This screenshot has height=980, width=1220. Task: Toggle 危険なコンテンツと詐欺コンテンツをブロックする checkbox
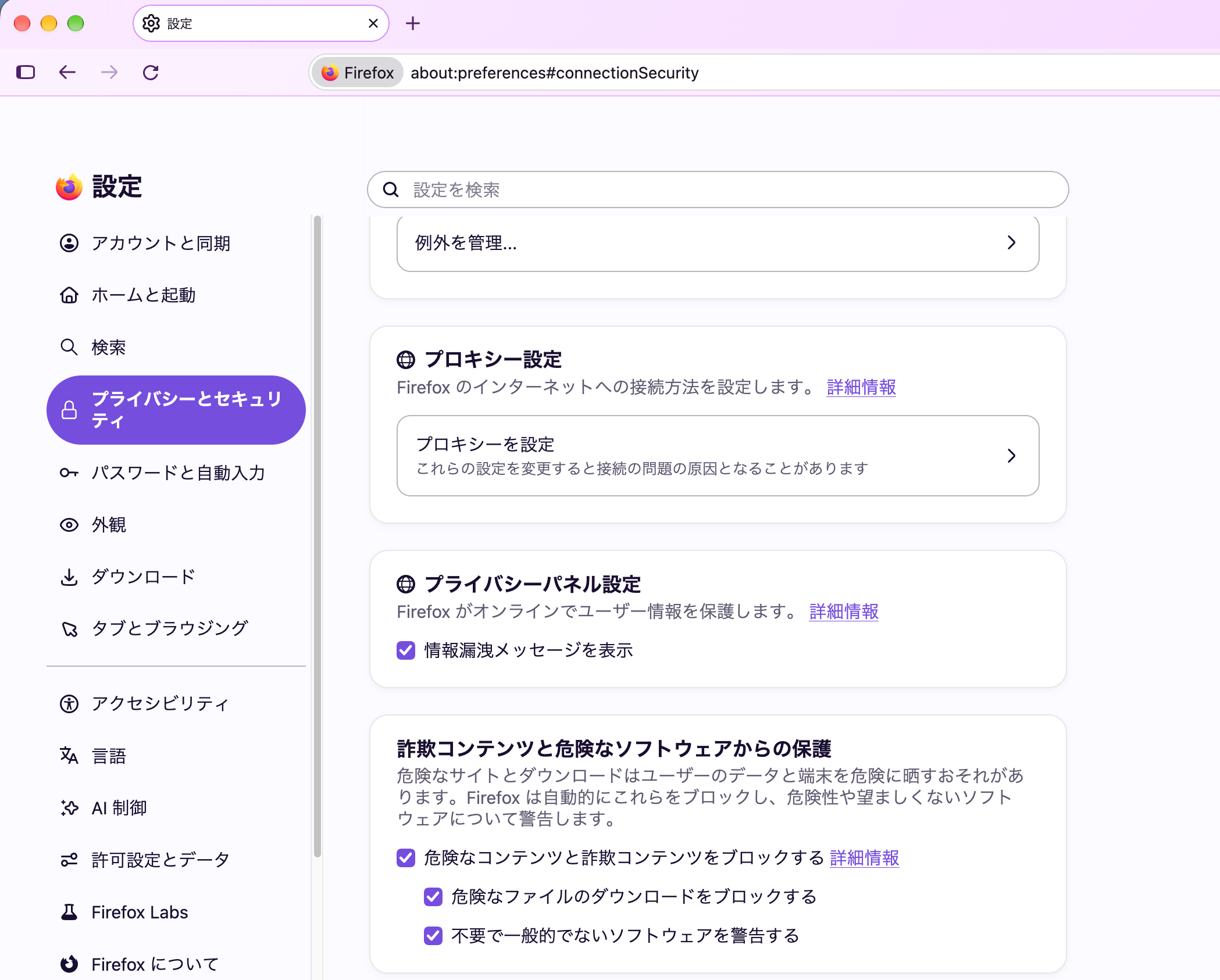pos(406,858)
